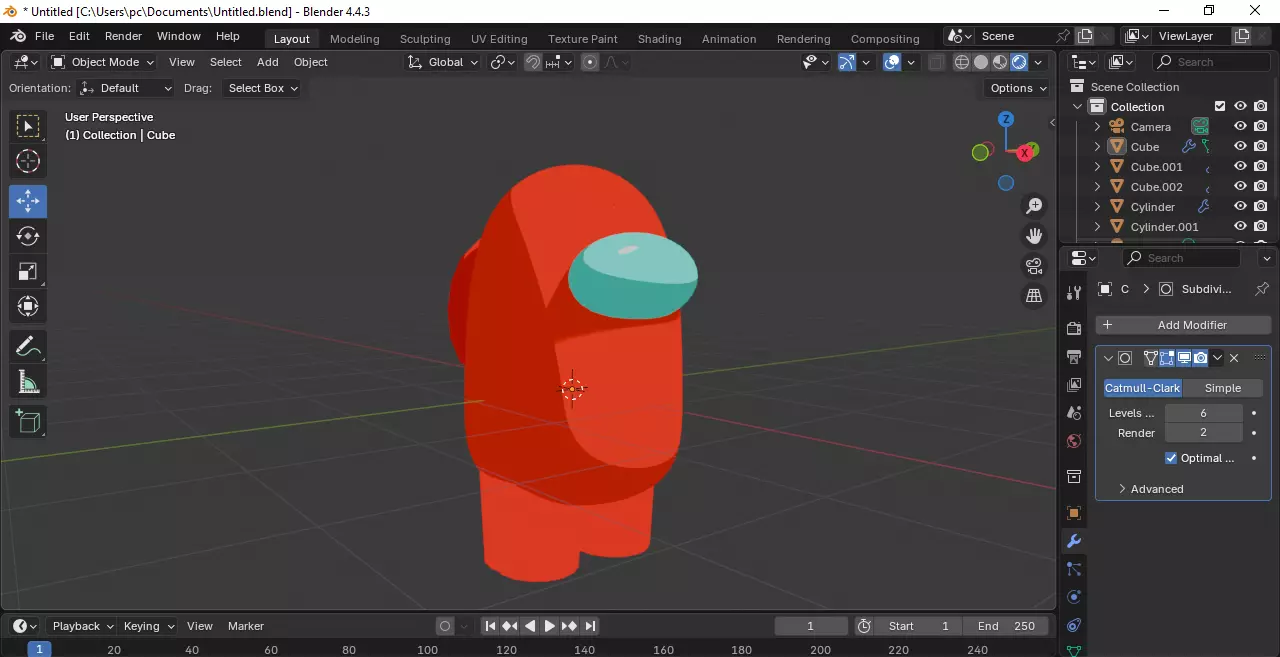Expand the Cube.001 tree item
Image resolution: width=1280 pixels, height=657 pixels.
click(1097, 167)
